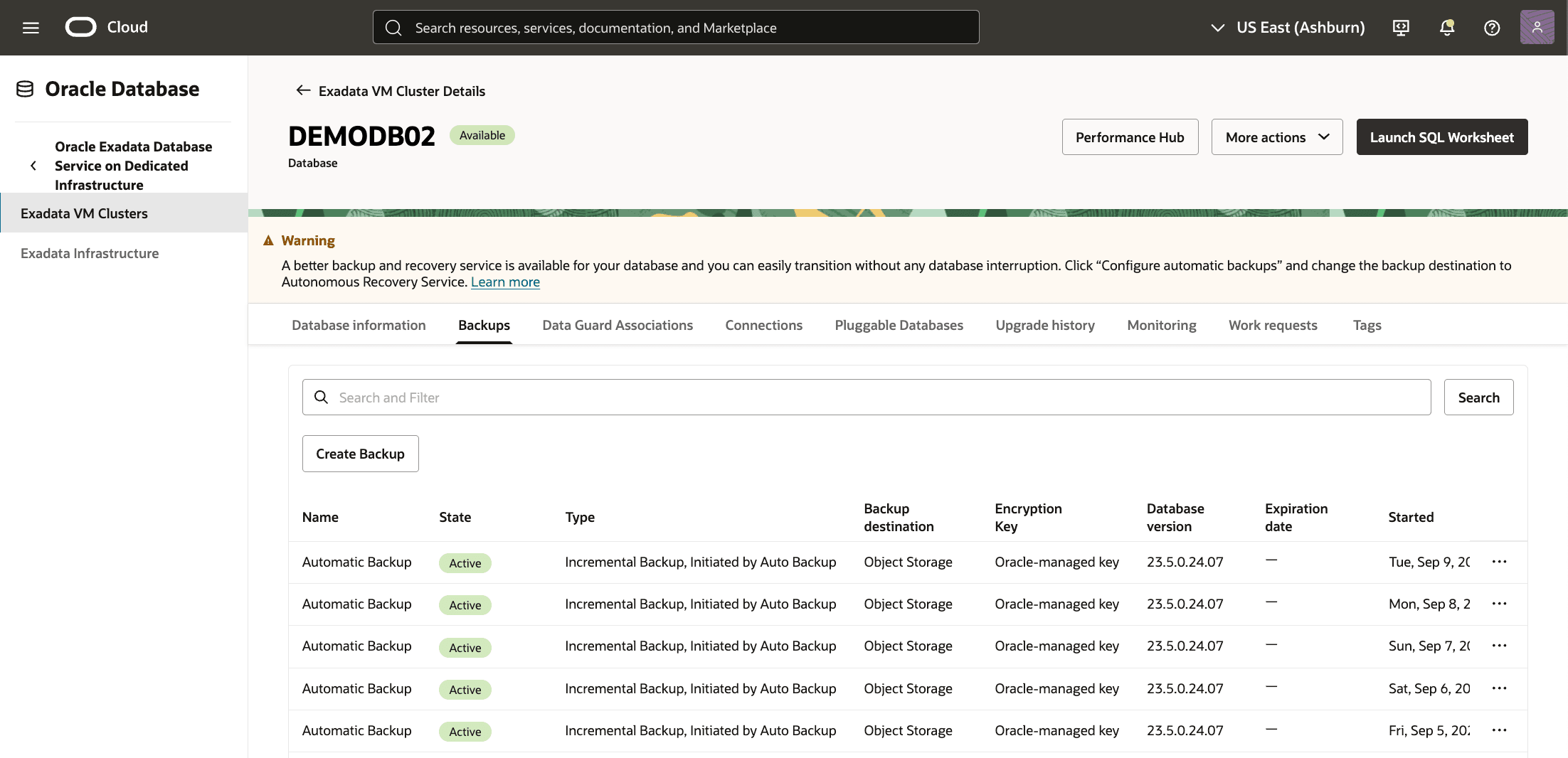Collapse the Oracle Exadata Database Service sidebar section

point(33,165)
